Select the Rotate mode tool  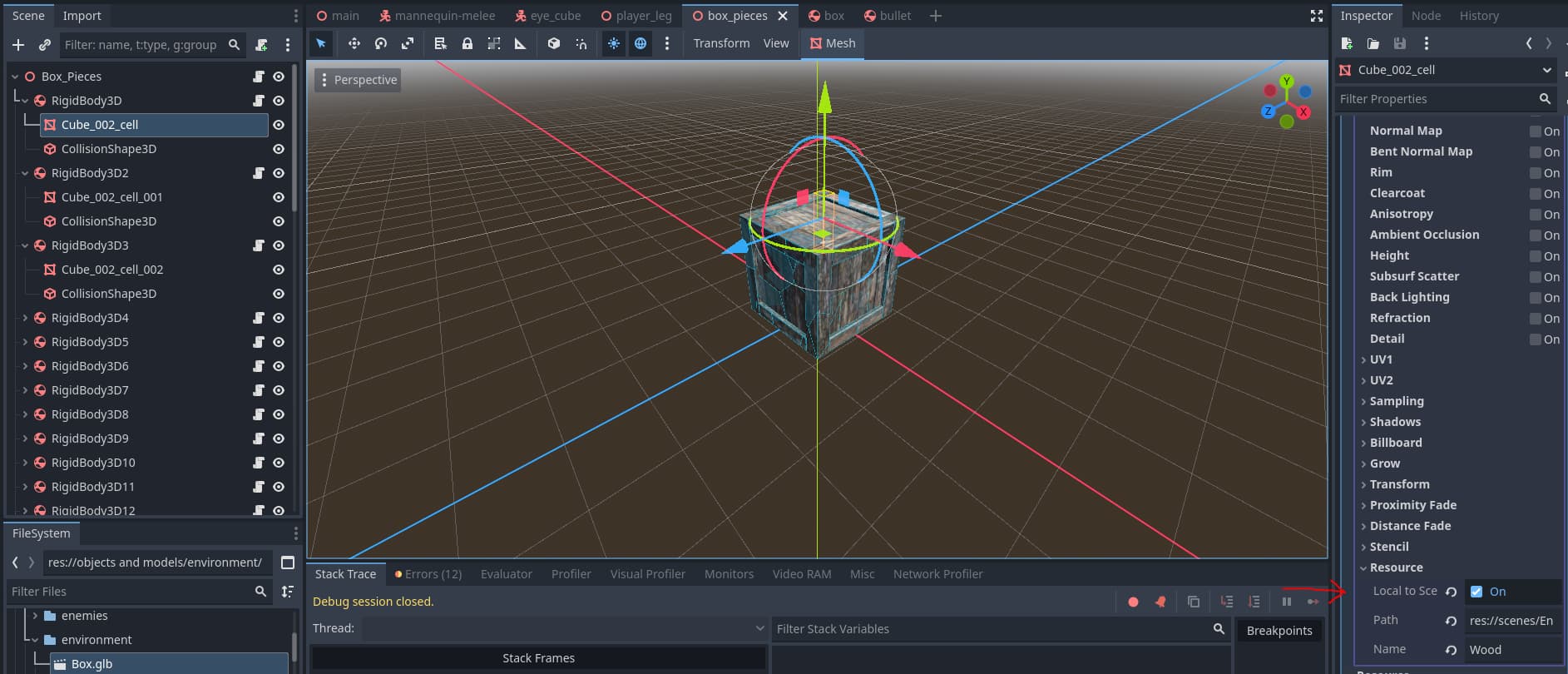click(x=381, y=43)
